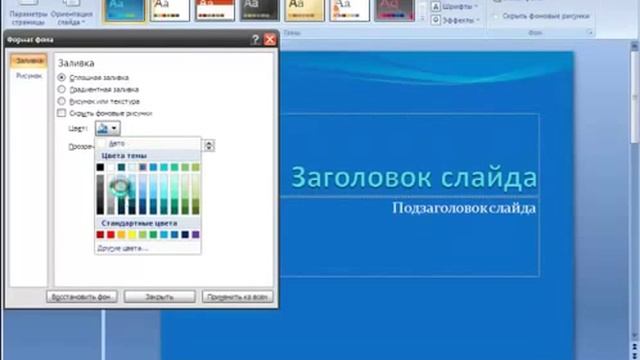Screen dimensions: 640x360
Task: Pick the white theme color swatch
Action: (x=111, y=167)
